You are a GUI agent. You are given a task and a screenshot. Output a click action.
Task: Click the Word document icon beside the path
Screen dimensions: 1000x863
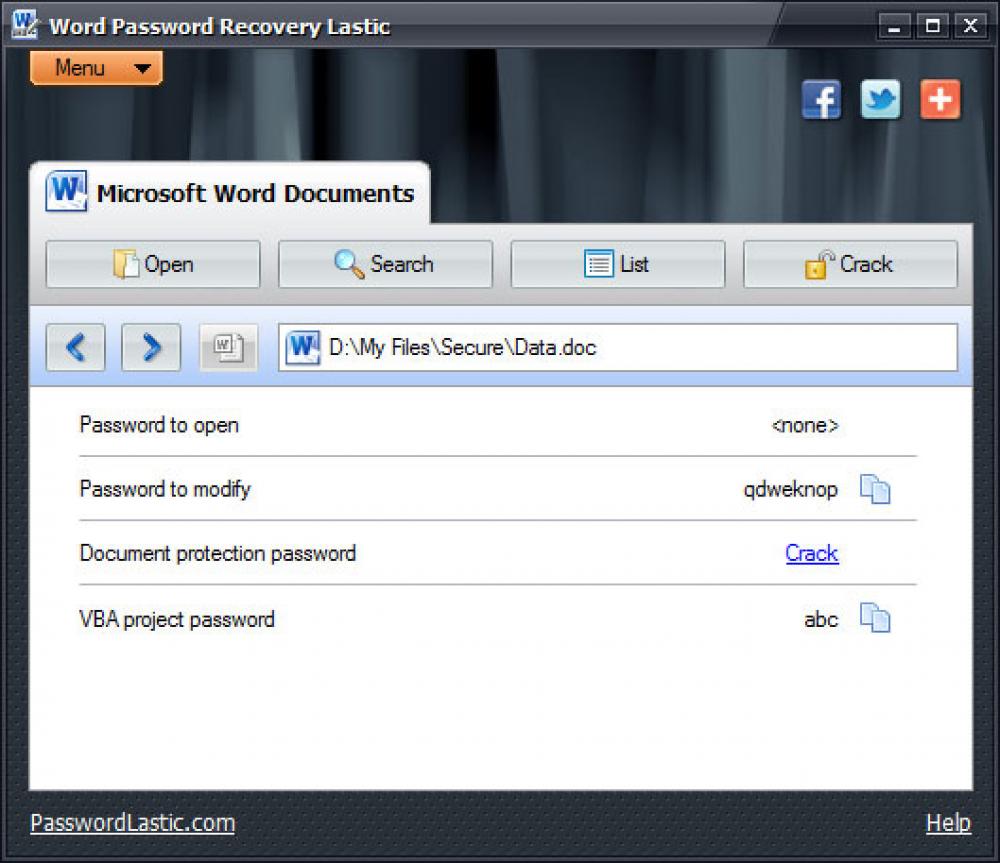coord(227,347)
